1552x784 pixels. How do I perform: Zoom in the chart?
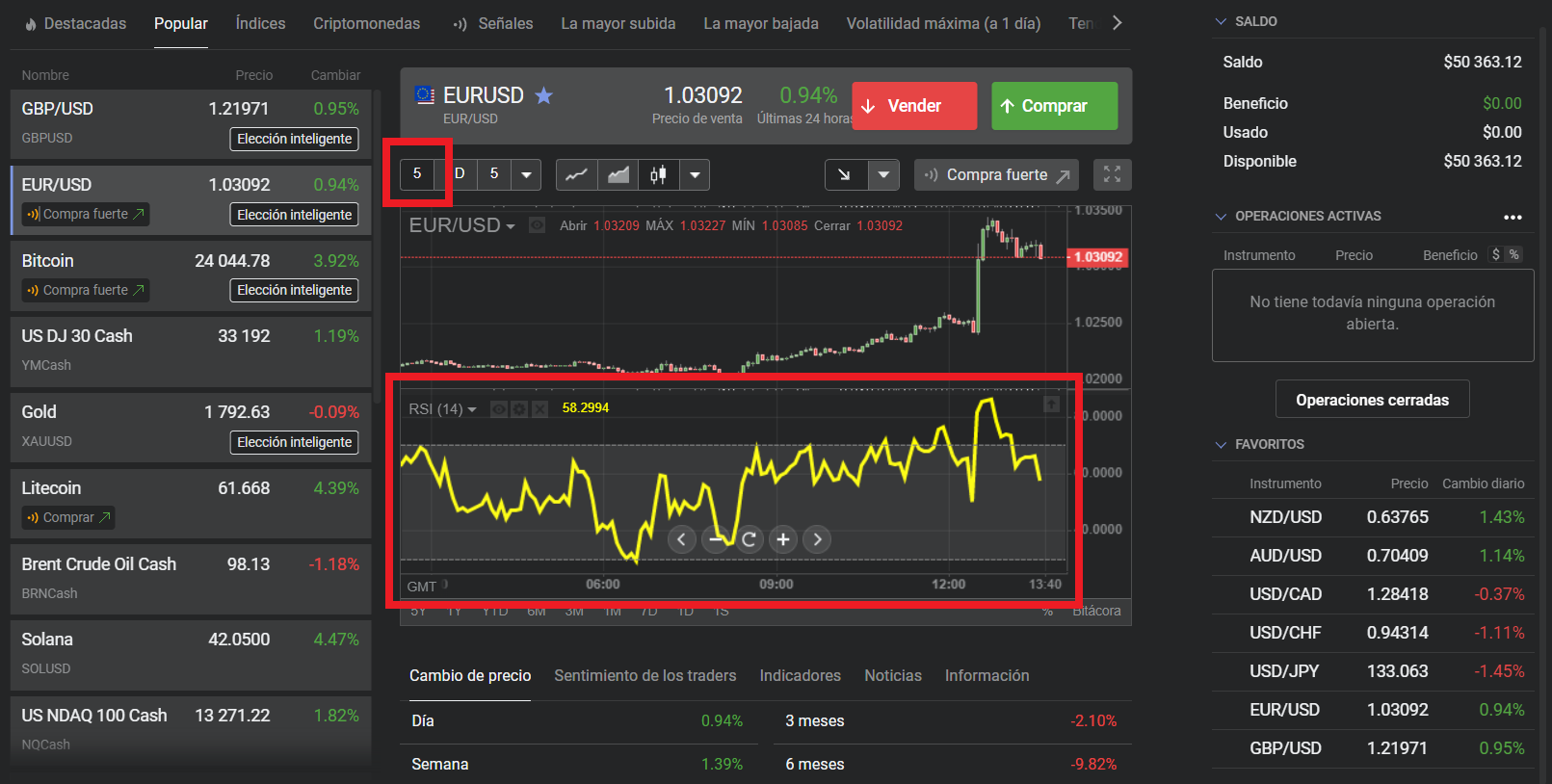(x=783, y=539)
